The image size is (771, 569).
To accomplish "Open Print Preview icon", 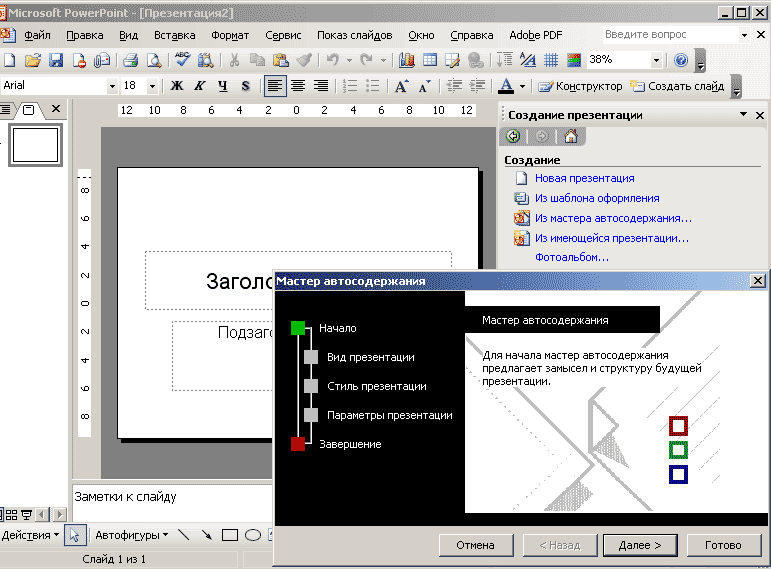I will click(x=154, y=60).
